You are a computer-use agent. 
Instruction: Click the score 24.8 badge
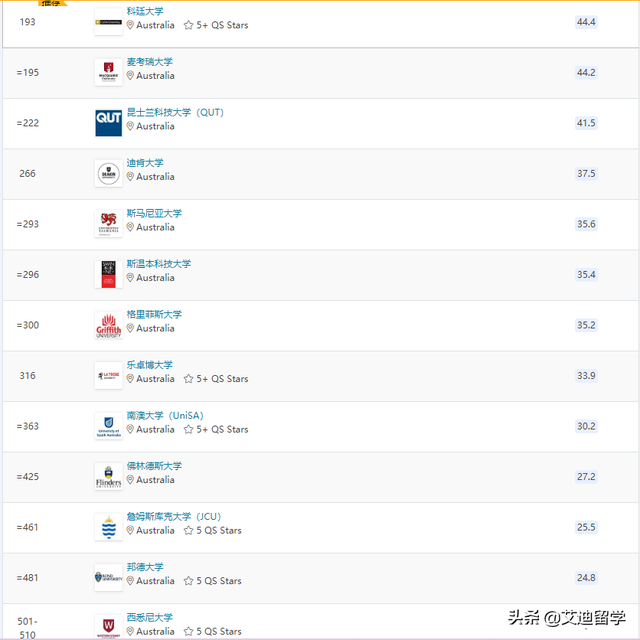[x=586, y=578]
